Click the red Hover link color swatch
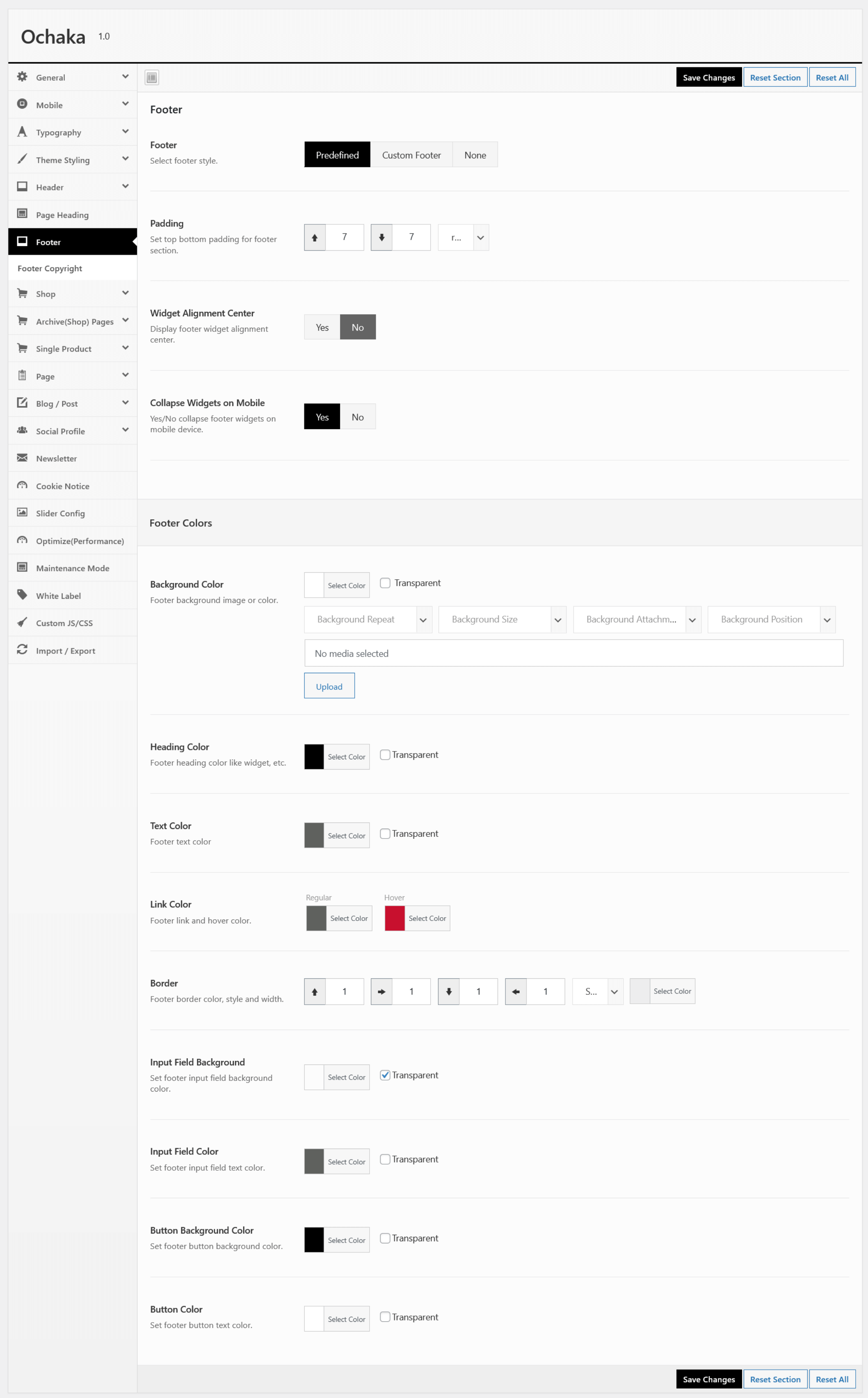 click(394, 918)
